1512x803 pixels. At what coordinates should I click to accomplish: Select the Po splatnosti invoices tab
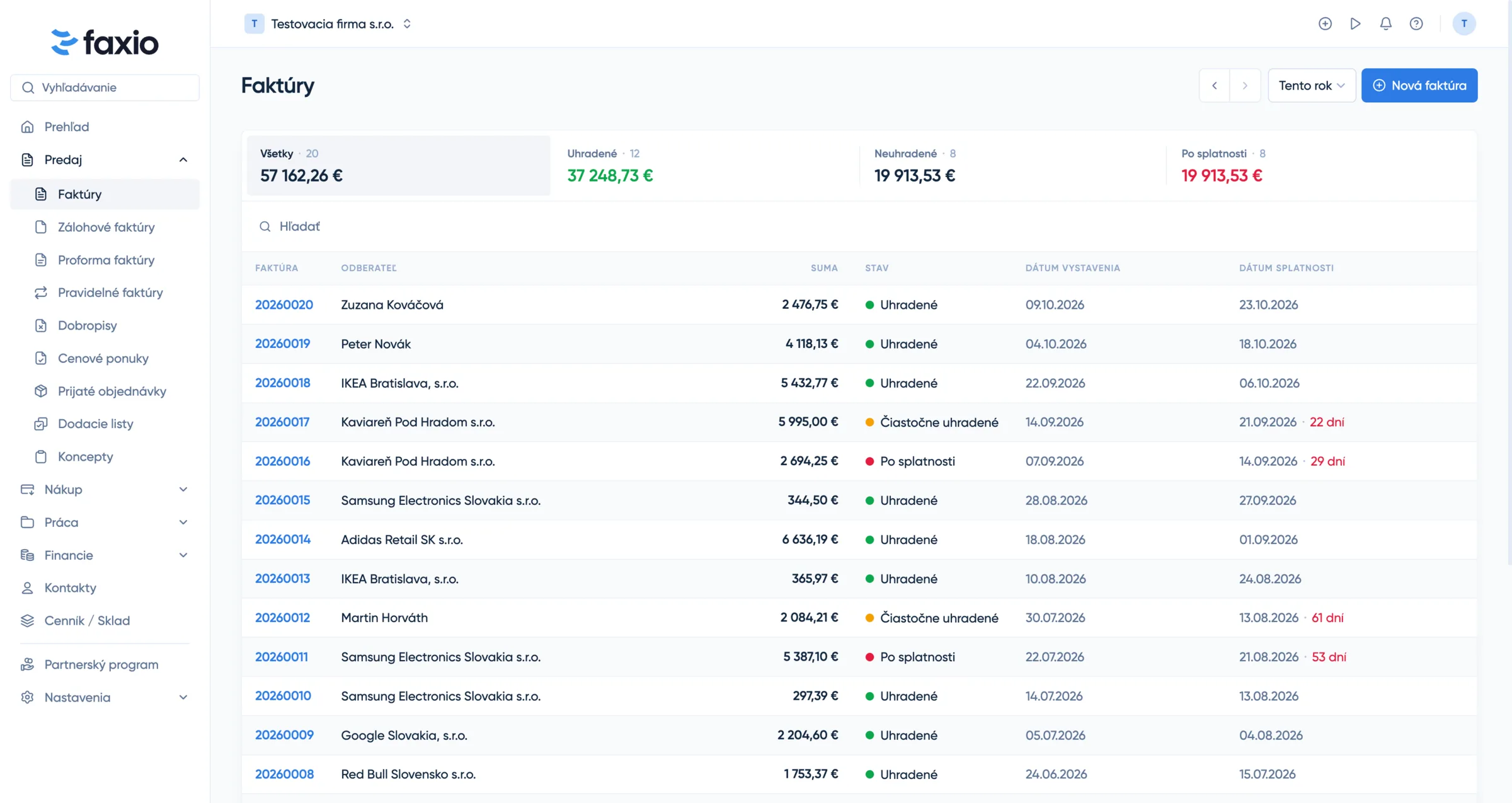(x=1319, y=165)
